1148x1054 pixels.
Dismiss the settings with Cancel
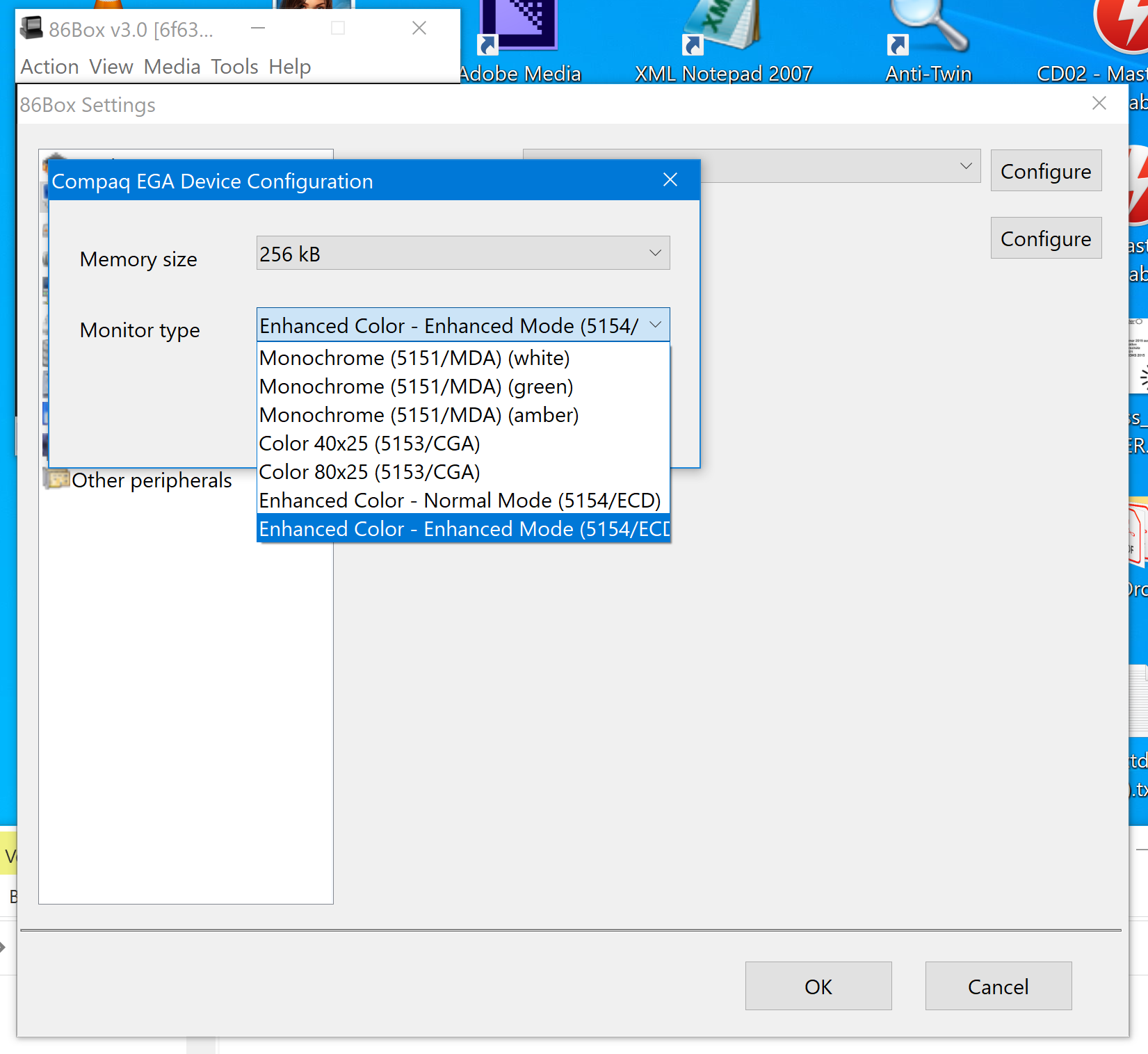coord(998,986)
